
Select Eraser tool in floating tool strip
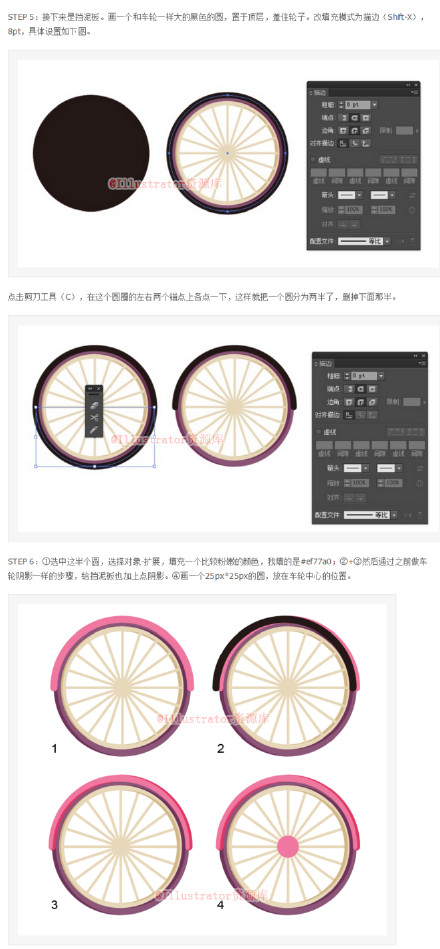[x=94, y=406]
